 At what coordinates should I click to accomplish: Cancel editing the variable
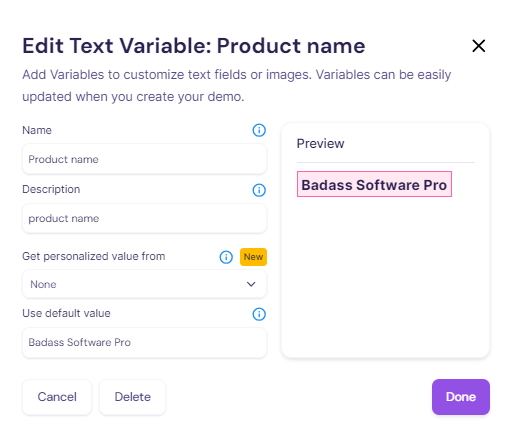click(57, 397)
